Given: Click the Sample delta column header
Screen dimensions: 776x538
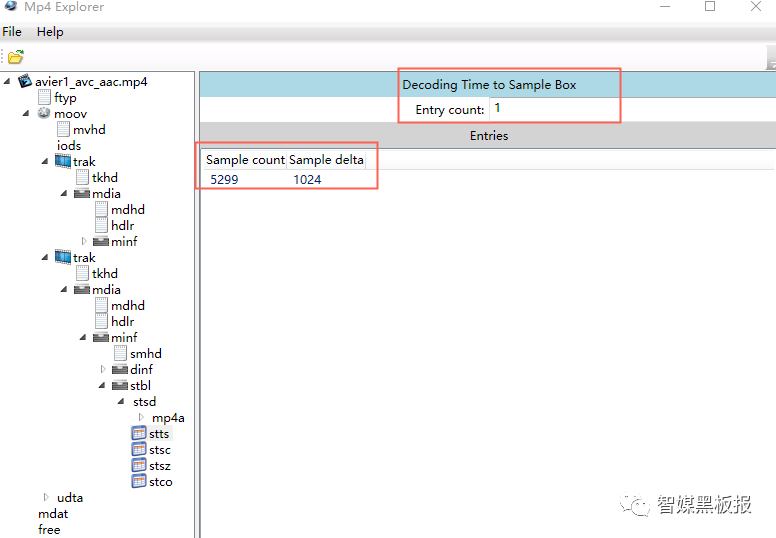Looking at the screenshot, I should (326, 159).
